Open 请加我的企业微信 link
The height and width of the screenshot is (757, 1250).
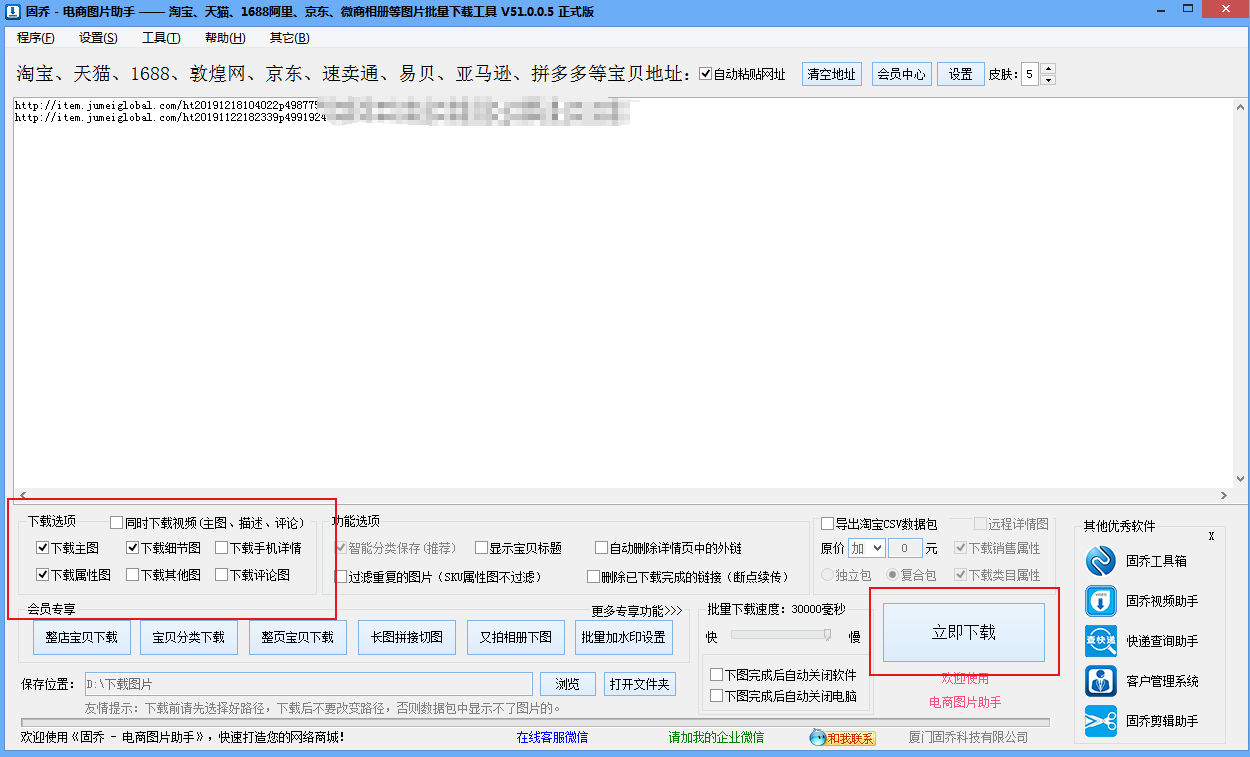(716, 738)
